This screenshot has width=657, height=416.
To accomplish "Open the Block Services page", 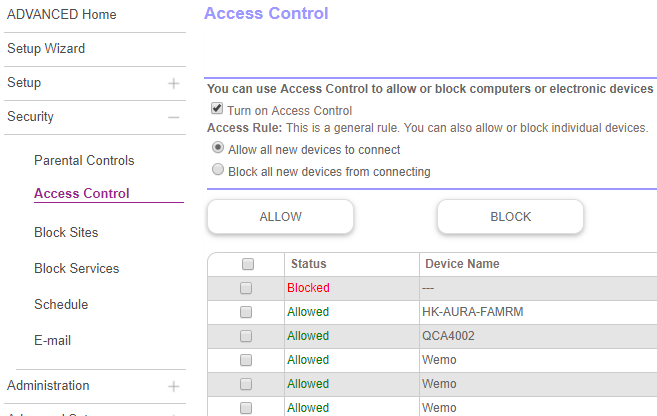I will coord(76,269).
